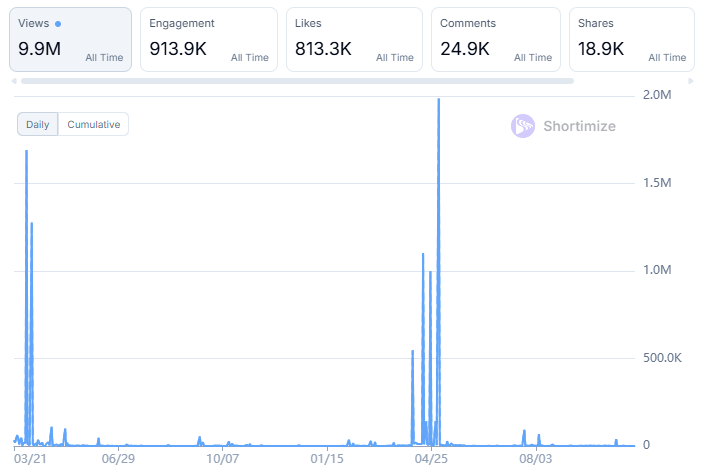Viewport: 703px width, 472px height.
Task: Click the Shortimize logo icon
Action: 523,126
